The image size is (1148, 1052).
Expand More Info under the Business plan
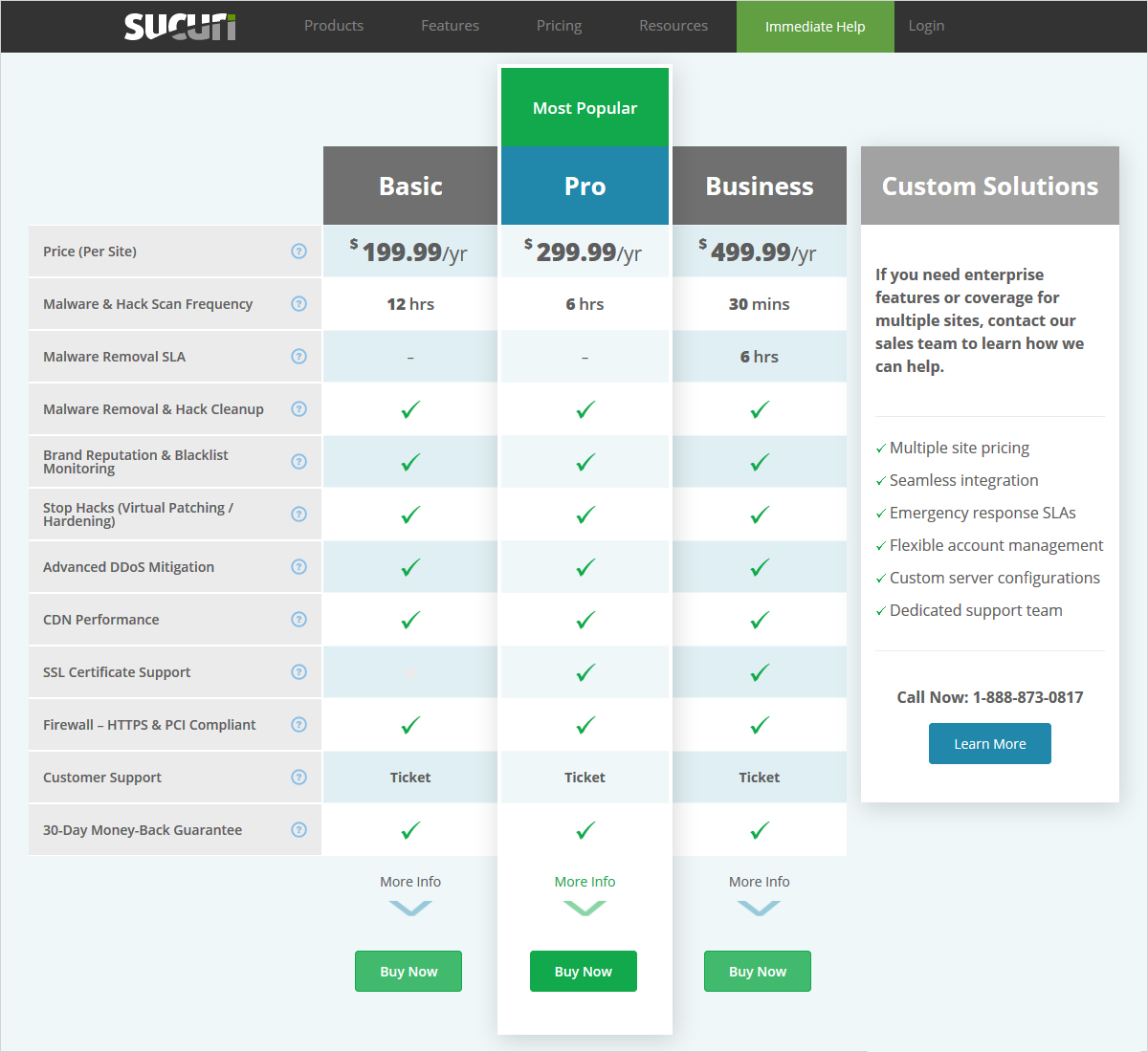click(x=759, y=883)
